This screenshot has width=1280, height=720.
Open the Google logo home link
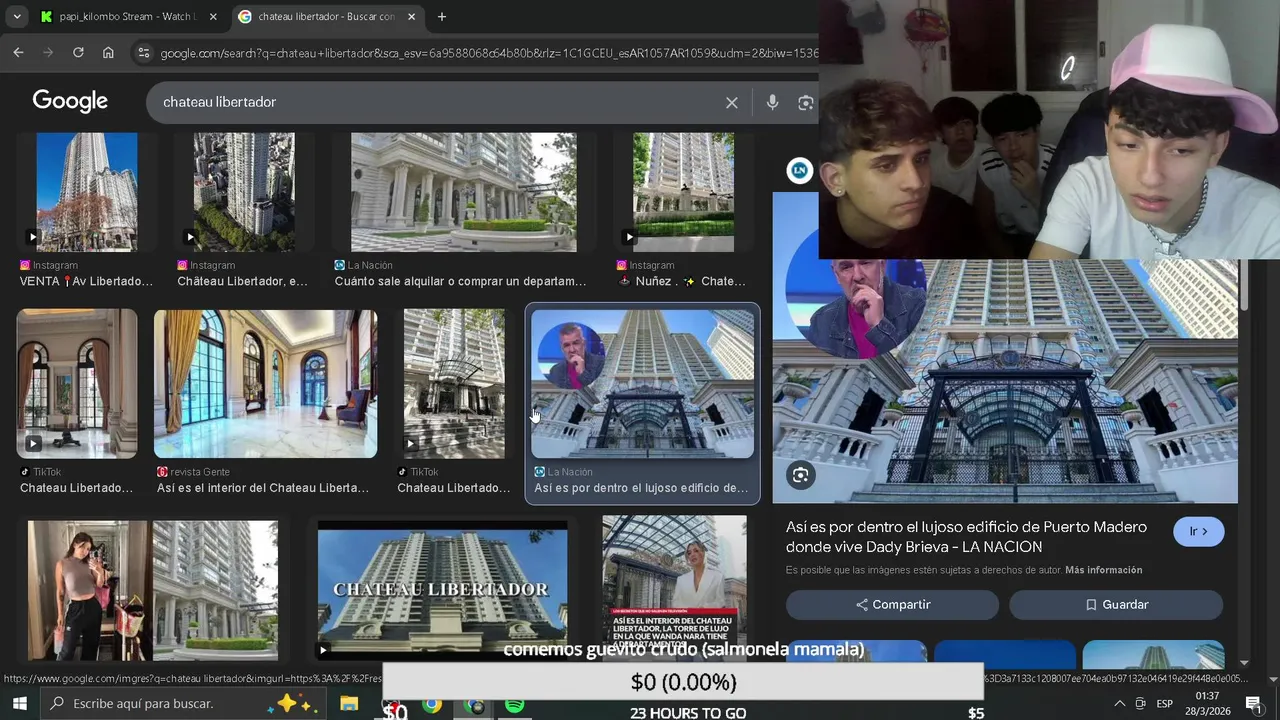point(70,101)
